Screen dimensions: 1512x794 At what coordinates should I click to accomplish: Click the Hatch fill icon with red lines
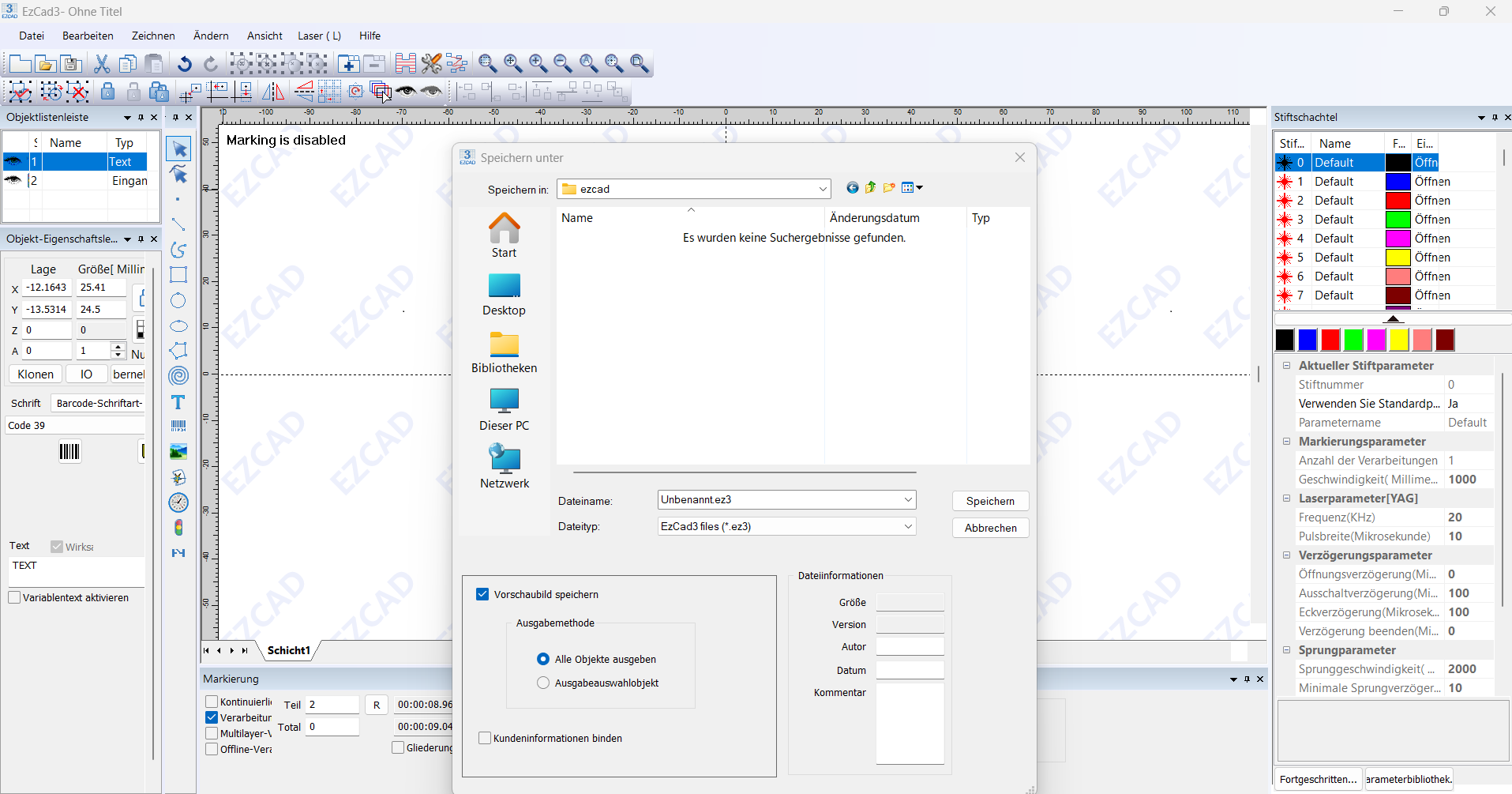point(406,64)
